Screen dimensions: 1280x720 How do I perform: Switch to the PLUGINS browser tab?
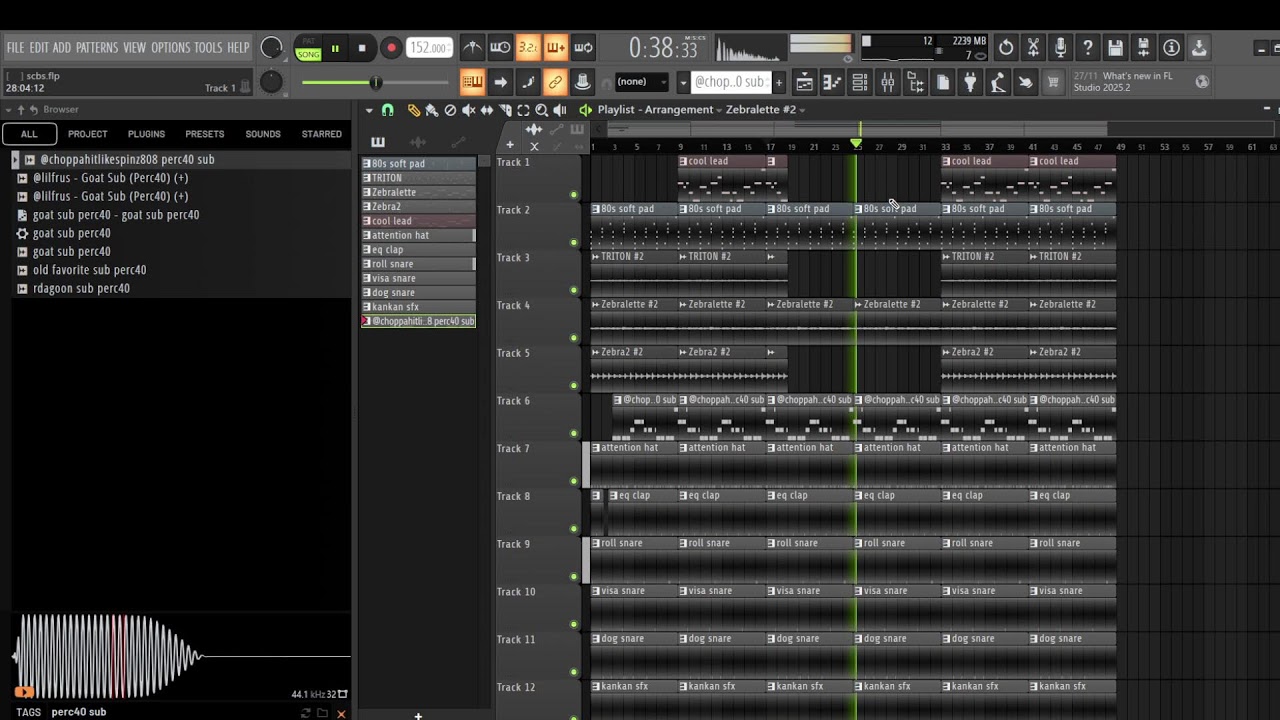146,134
